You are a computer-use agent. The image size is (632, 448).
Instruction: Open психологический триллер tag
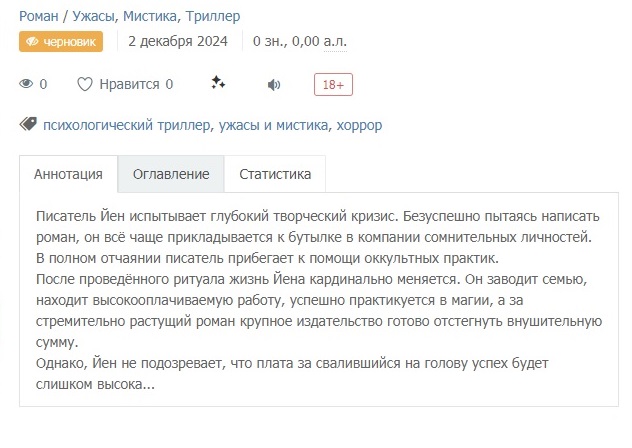[127, 125]
